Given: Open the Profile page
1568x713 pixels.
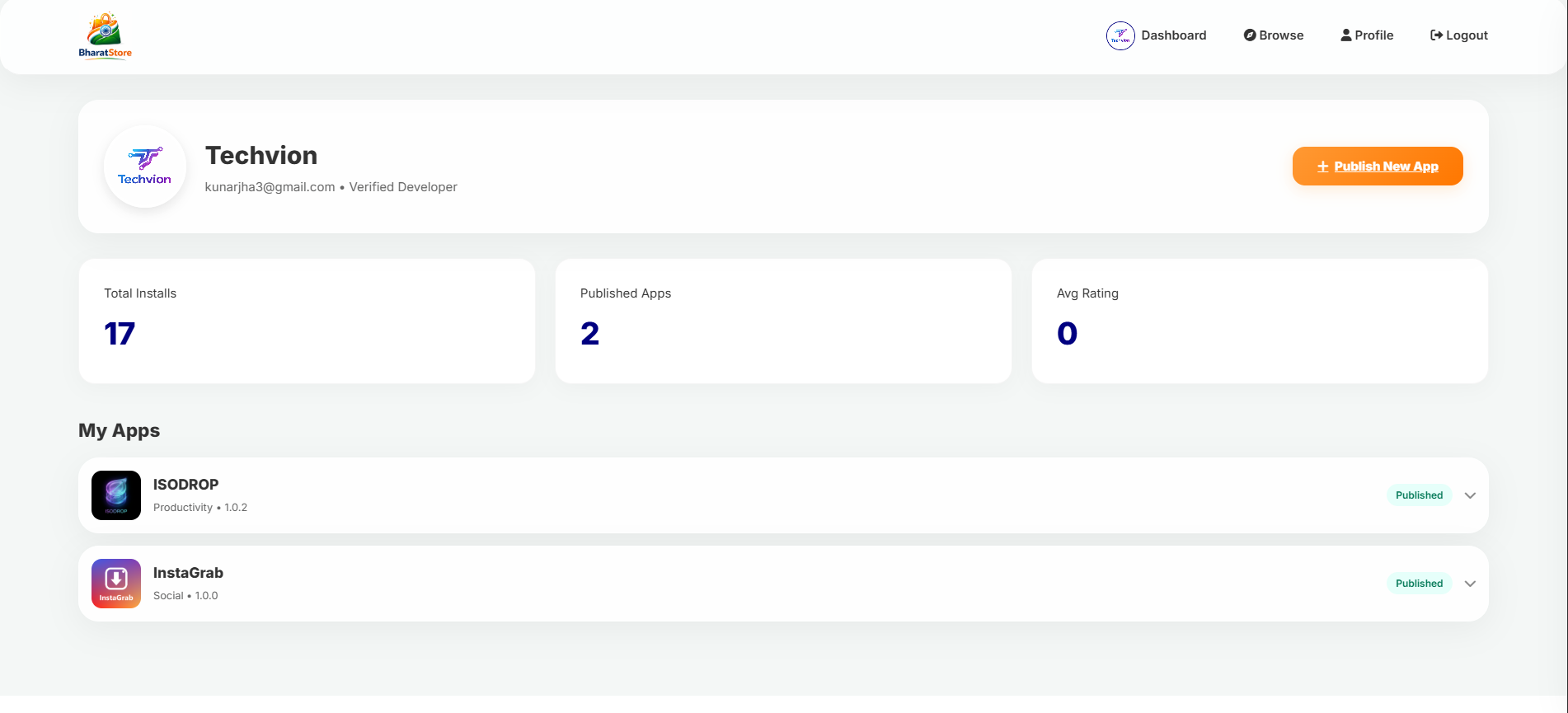Looking at the screenshot, I should (x=1367, y=35).
